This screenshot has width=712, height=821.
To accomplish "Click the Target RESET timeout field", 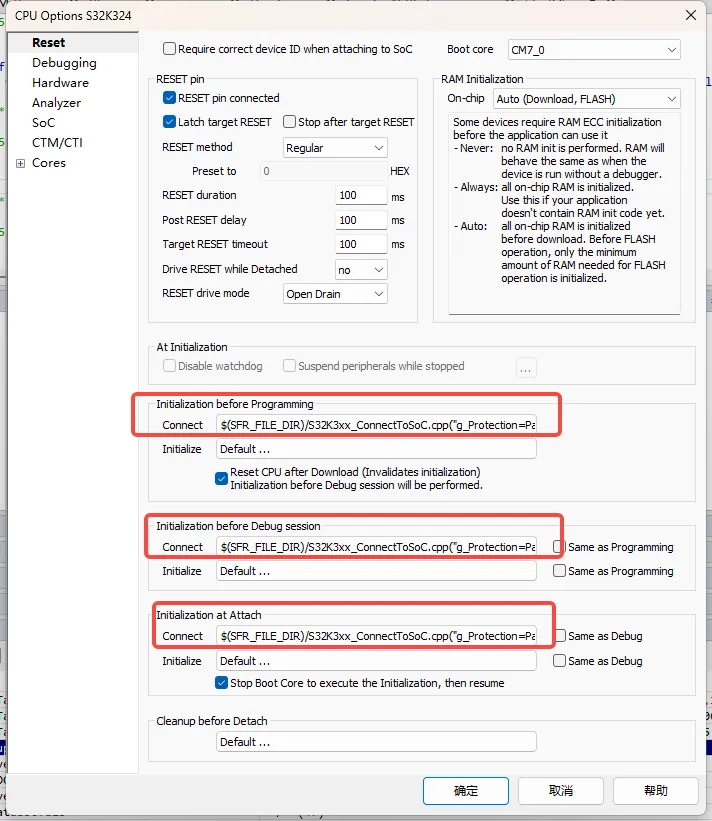I will coord(361,244).
